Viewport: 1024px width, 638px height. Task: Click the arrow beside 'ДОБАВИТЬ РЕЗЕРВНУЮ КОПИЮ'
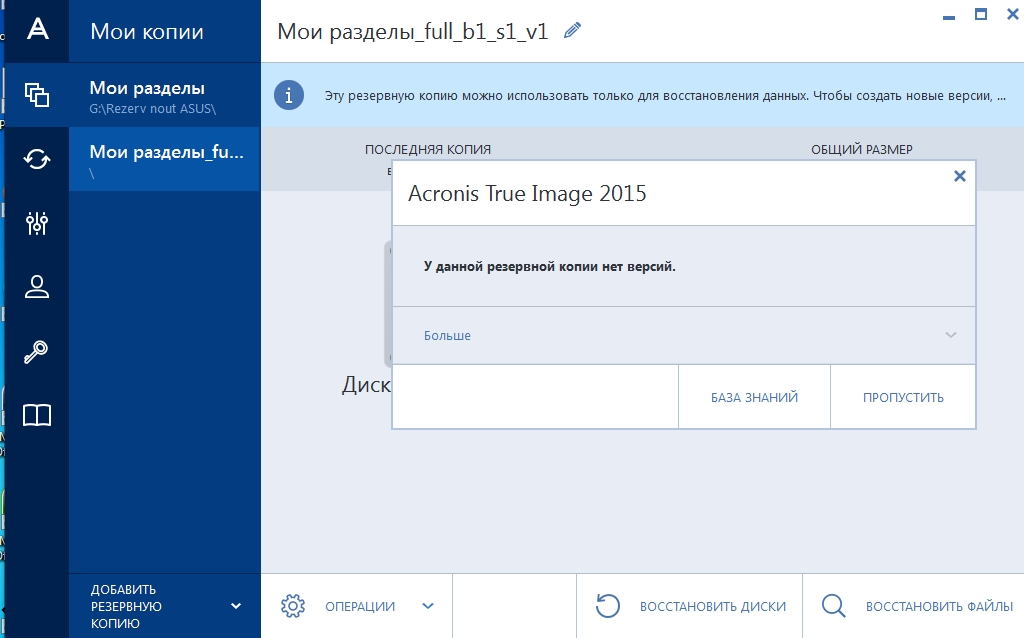tap(236, 606)
